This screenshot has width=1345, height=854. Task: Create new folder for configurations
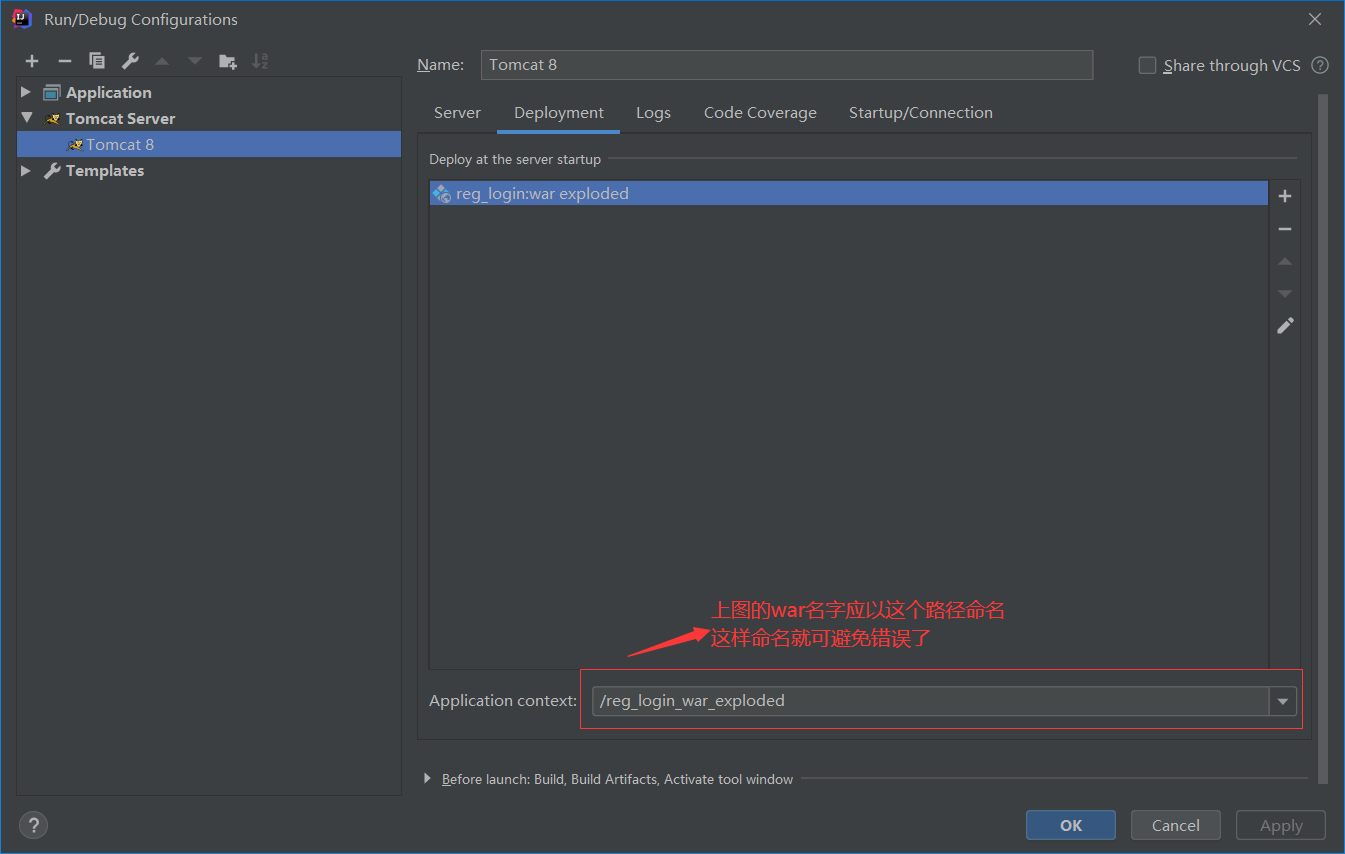coord(228,61)
